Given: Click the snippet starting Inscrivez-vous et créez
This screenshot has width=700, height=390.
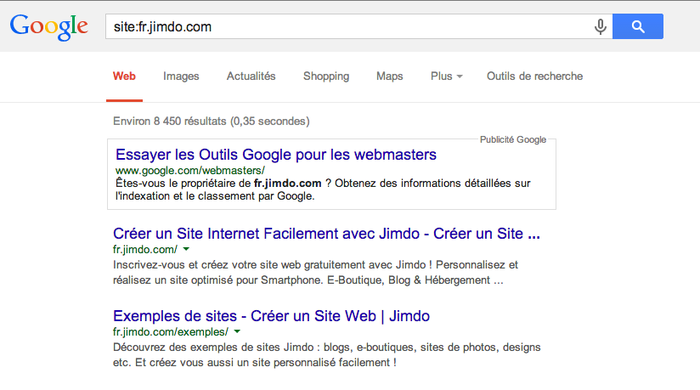Looking at the screenshot, I should 315,273.
